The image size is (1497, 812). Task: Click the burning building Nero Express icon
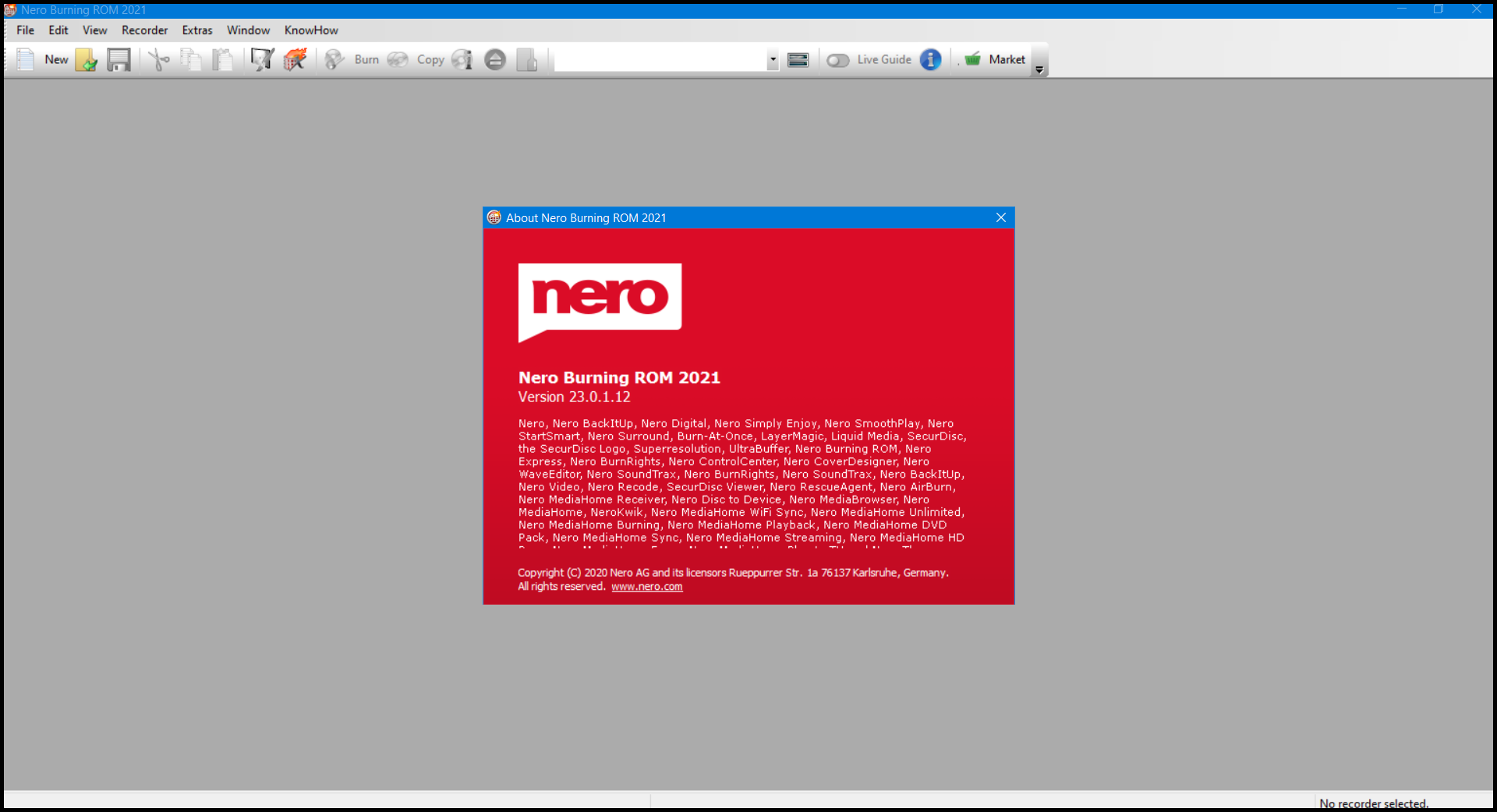295,59
